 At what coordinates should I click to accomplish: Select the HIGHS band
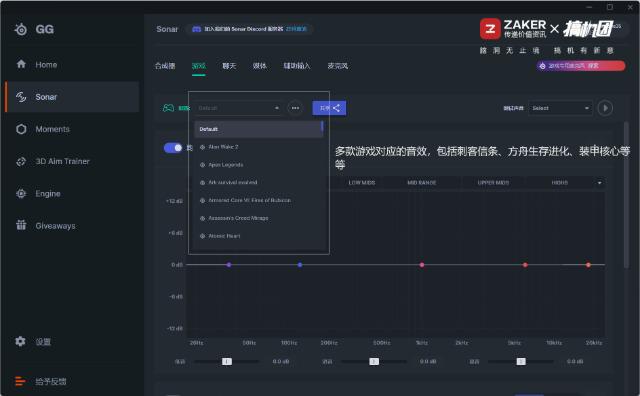560,183
